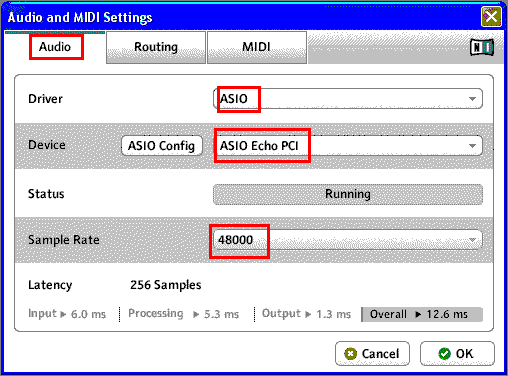Image resolution: width=508 pixels, height=376 pixels.
Task: Click the Processing 5.3 ms latency text
Action: pos(184,314)
